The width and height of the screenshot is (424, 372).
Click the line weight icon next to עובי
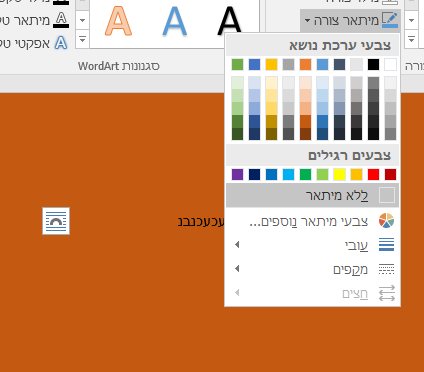click(x=387, y=245)
